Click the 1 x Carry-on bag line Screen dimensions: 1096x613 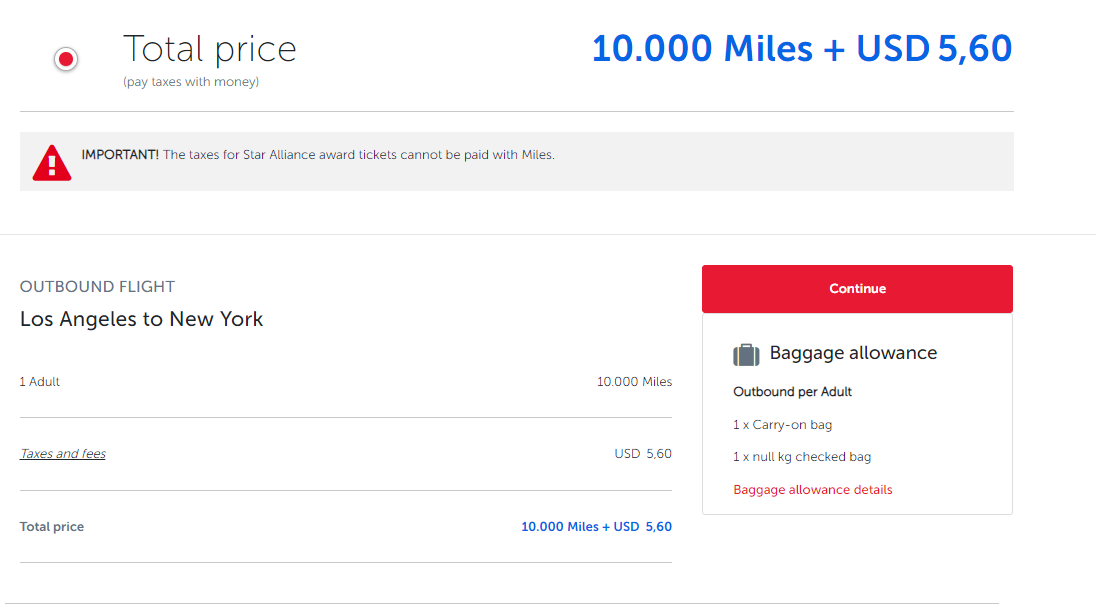click(782, 425)
